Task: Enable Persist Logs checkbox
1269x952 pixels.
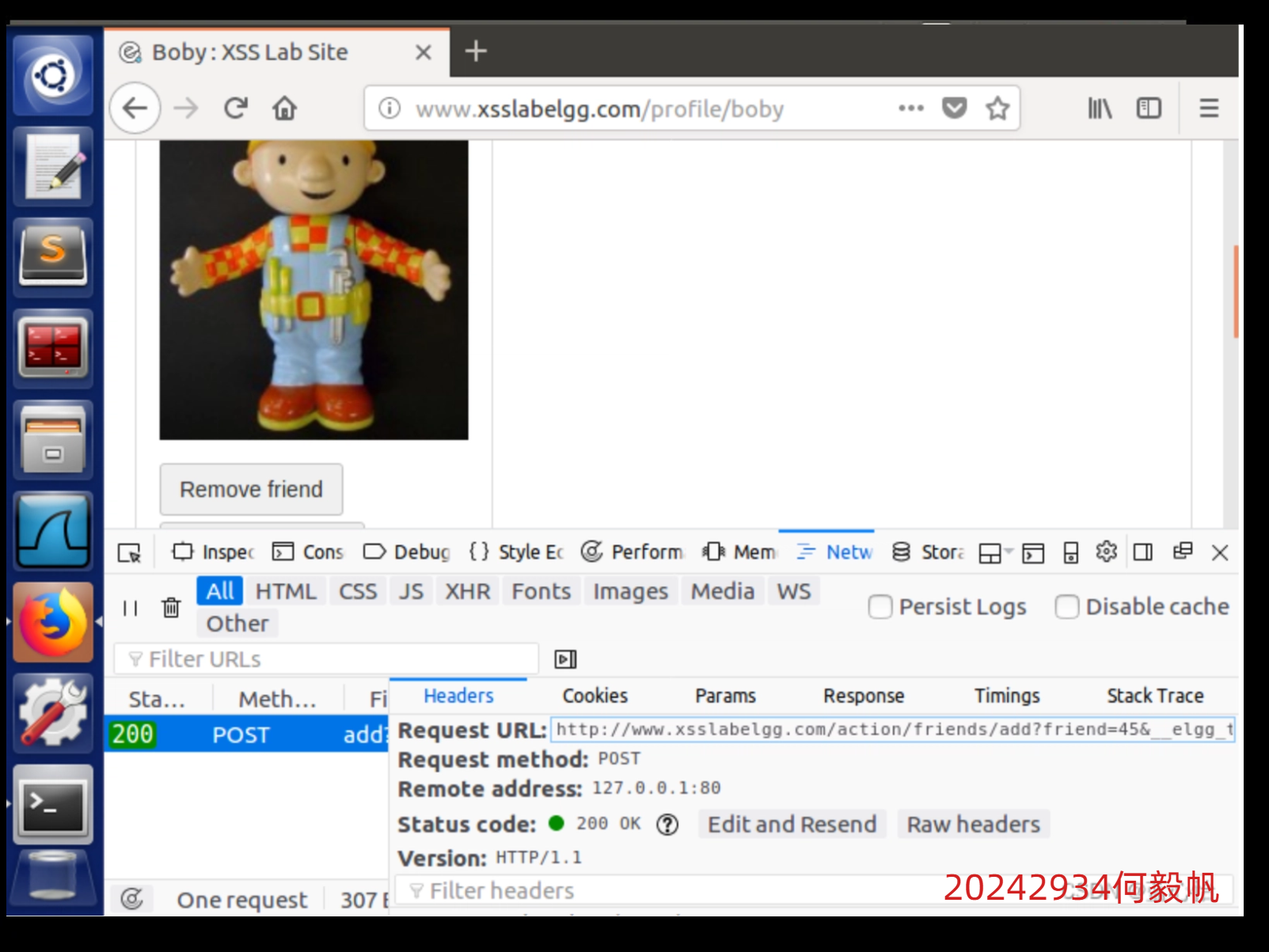Action: pos(880,607)
